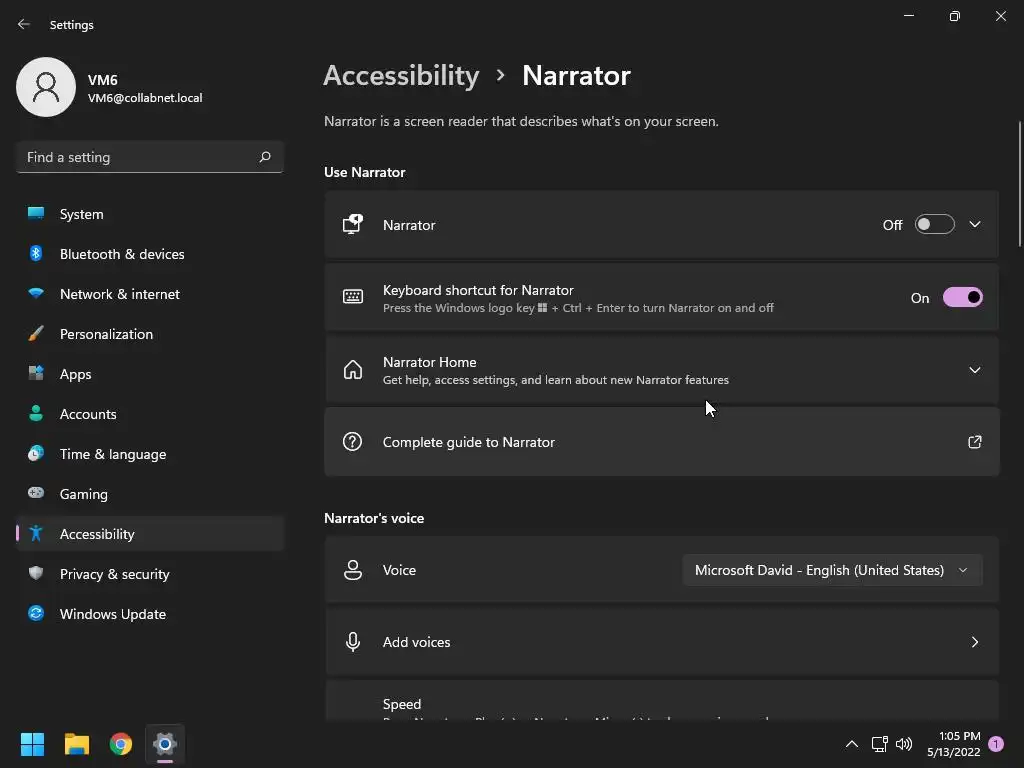Click the volume icon in system tray

pyautogui.click(x=904, y=744)
